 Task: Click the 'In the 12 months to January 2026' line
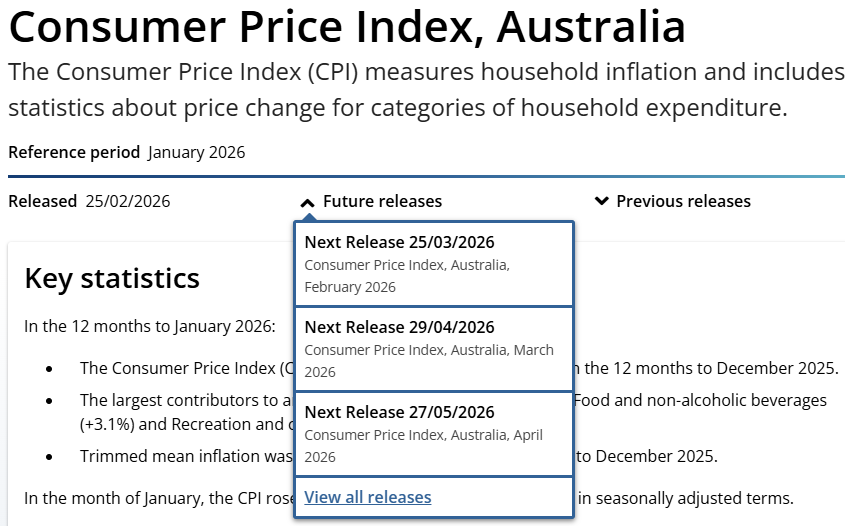pyautogui.click(x=149, y=326)
